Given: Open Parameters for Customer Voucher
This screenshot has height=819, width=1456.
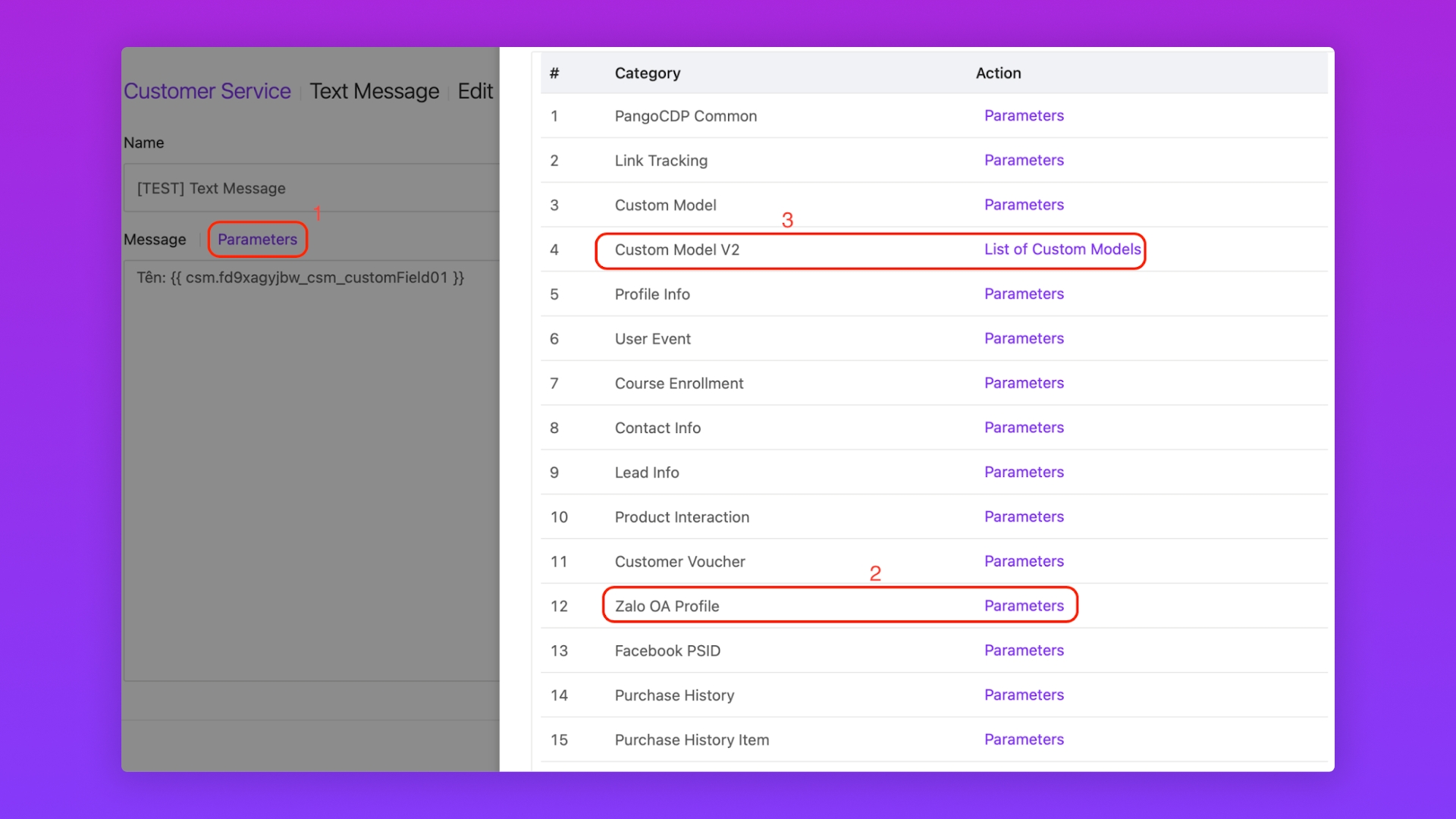Looking at the screenshot, I should (x=1024, y=561).
